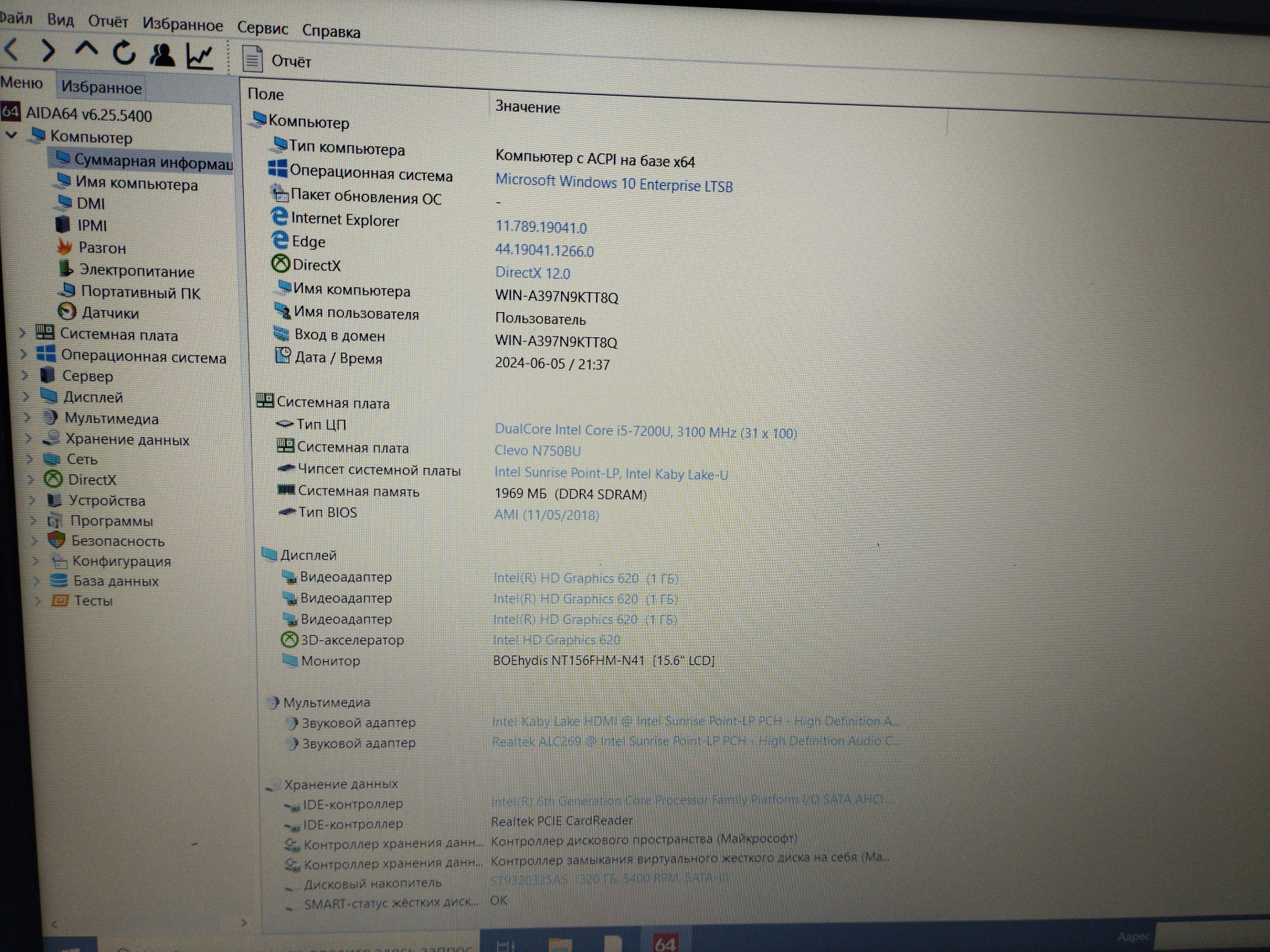
Task: Open the user icon in the toolbar
Action: coord(161,55)
